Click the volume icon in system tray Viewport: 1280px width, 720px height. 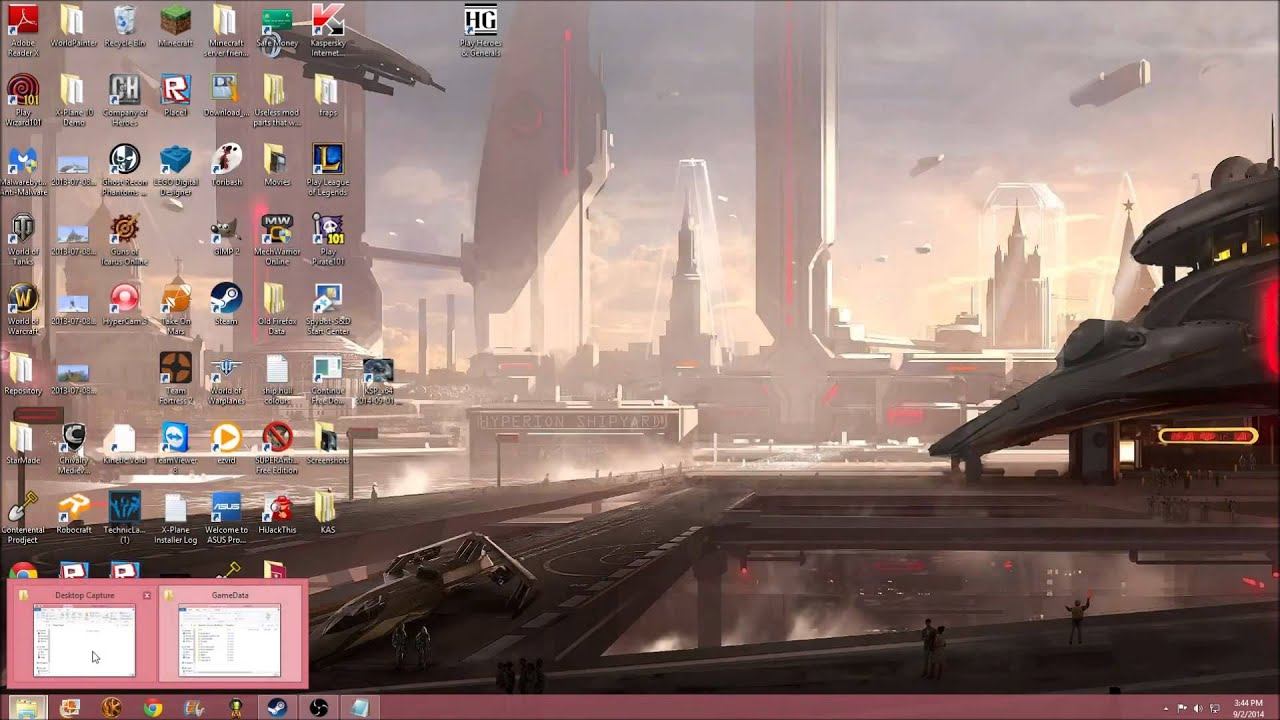tap(1197, 708)
